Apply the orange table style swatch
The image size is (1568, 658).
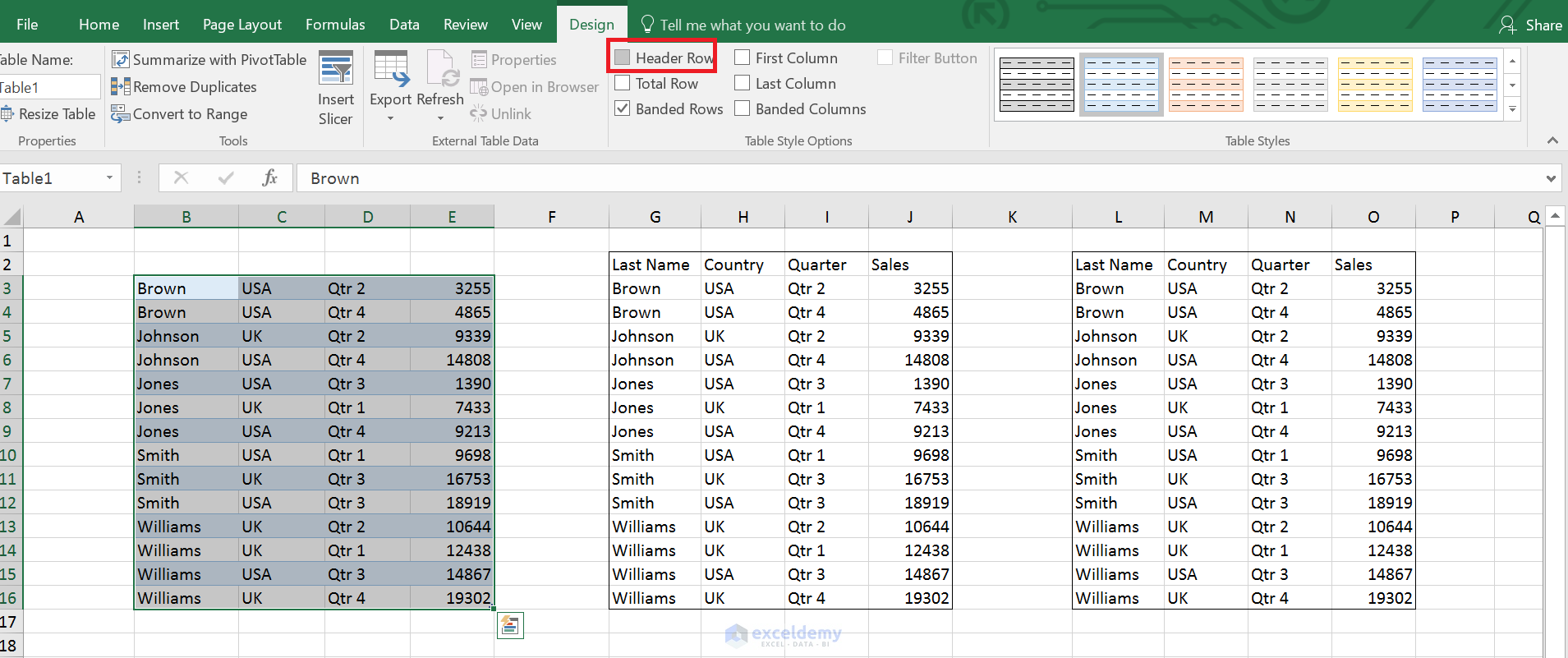[x=1206, y=85]
